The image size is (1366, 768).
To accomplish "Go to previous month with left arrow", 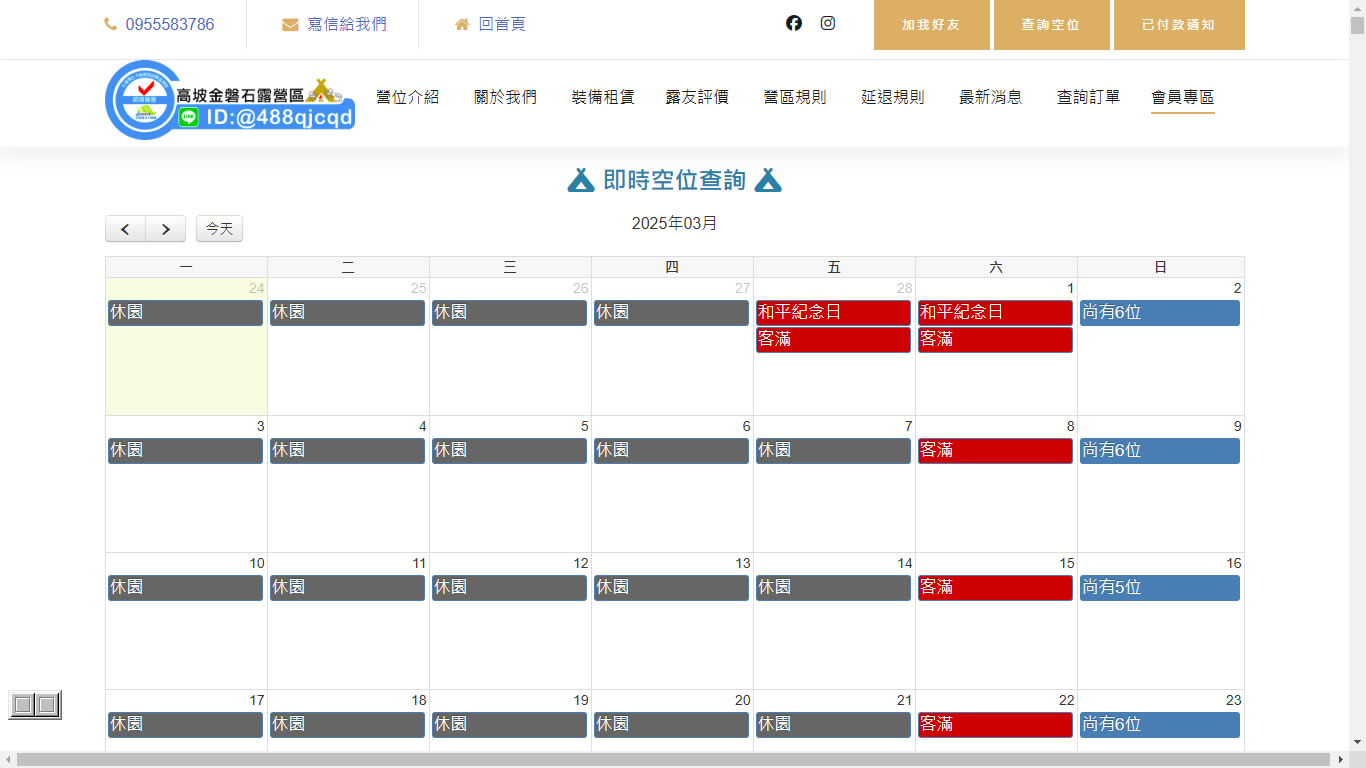I will click(126, 229).
